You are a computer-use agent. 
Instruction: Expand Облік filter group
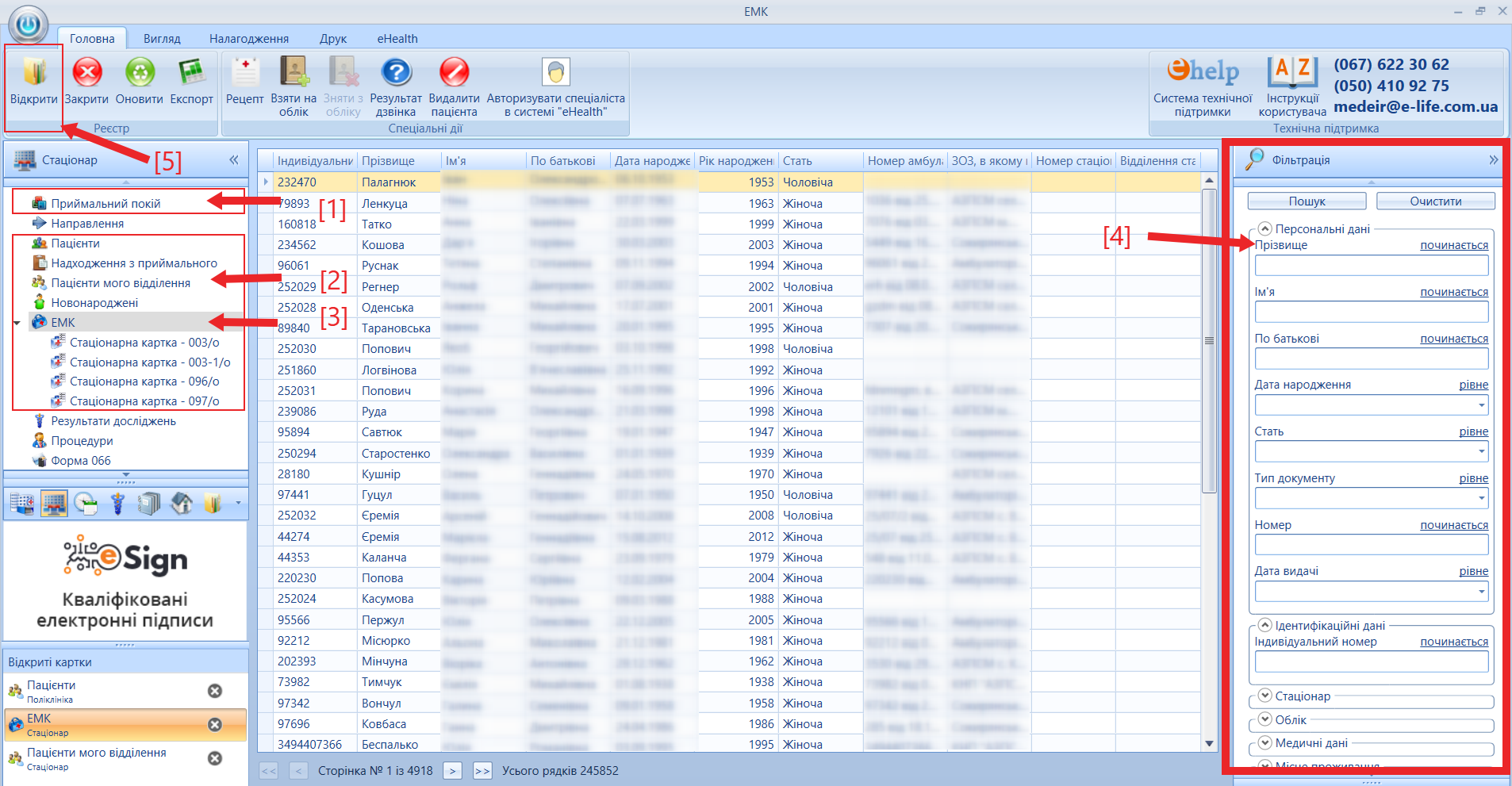pos(1265,719)
